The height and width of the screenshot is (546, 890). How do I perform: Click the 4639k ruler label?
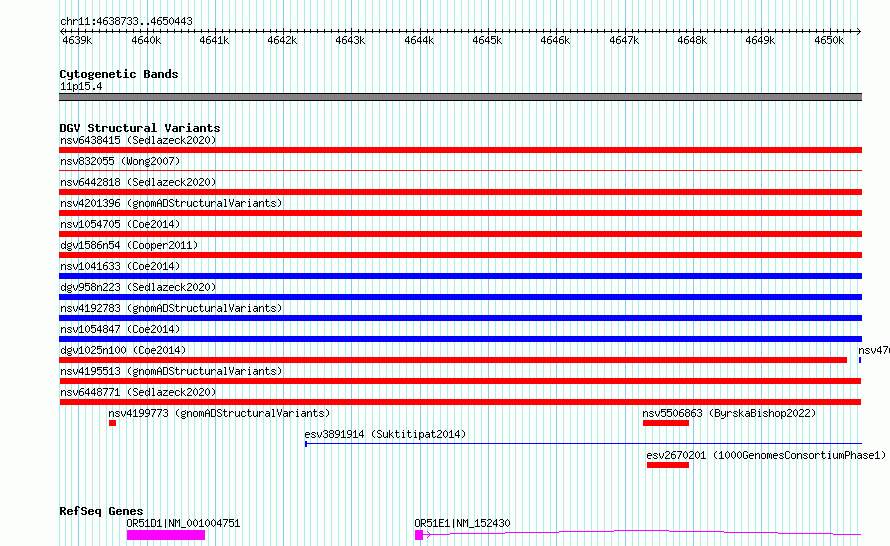click(x=77, y=41)
